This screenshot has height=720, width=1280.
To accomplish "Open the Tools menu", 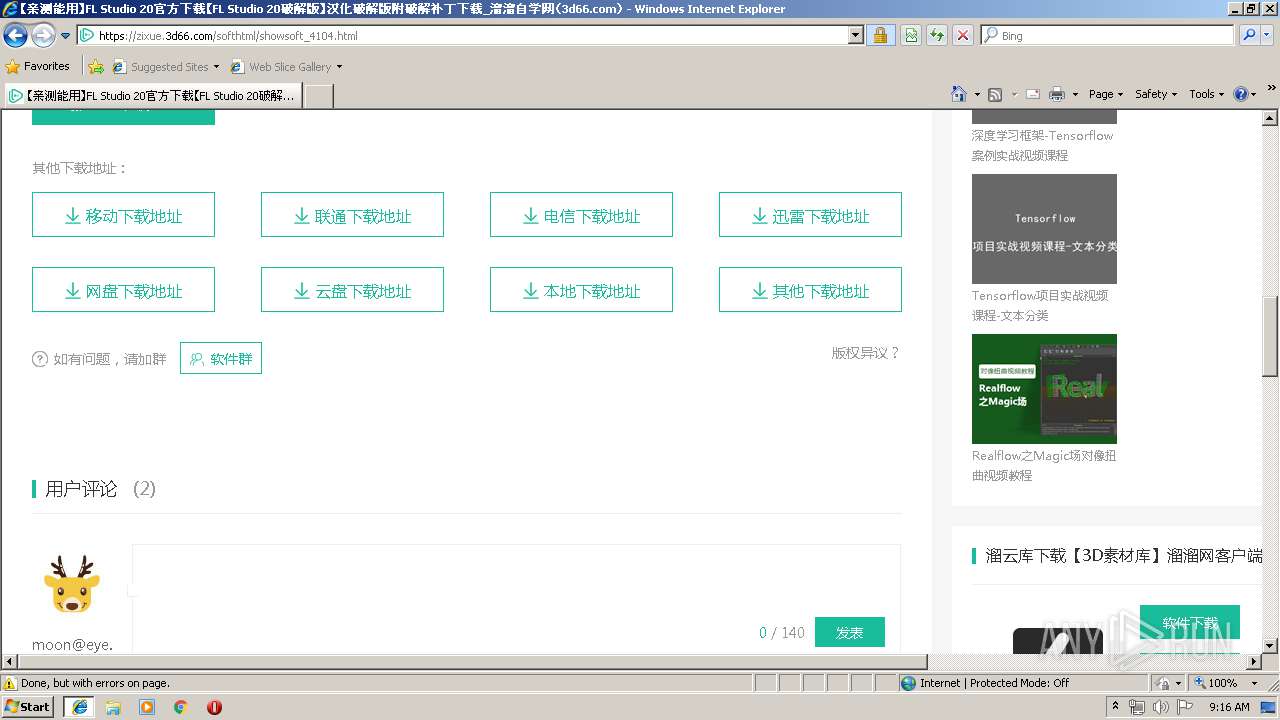I will (1206, 94).
